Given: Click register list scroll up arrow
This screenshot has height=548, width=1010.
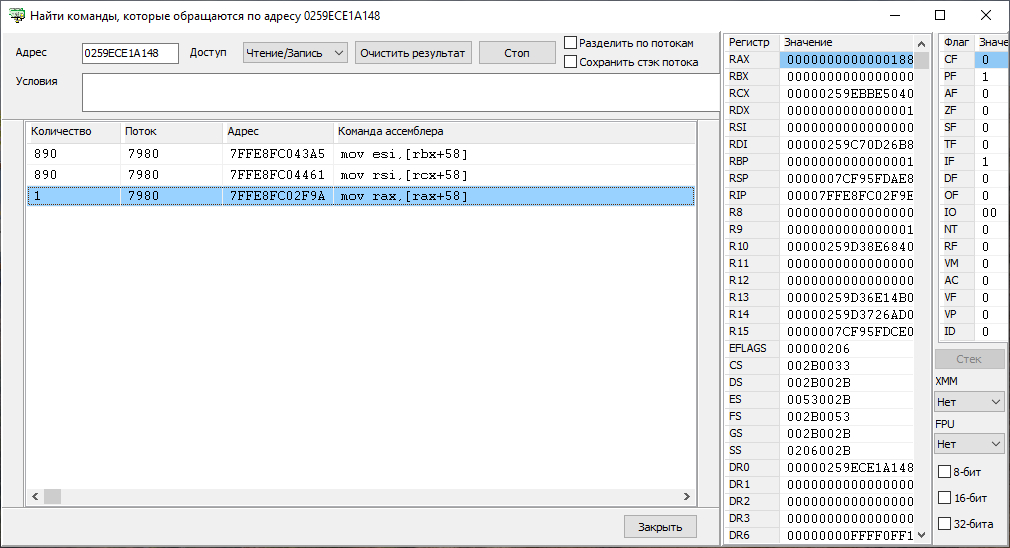Looking at the screenshot, I should (x=922, y=44).
